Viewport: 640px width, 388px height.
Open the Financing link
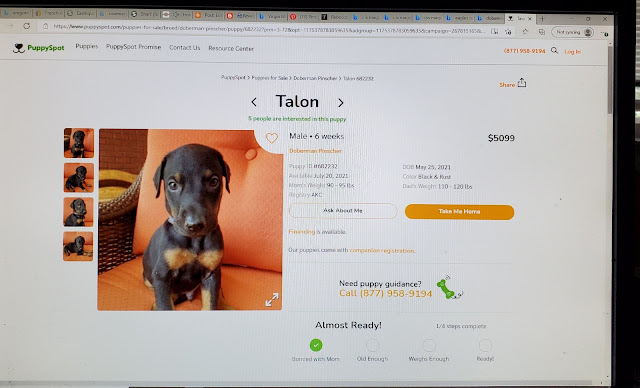(302, 232)
